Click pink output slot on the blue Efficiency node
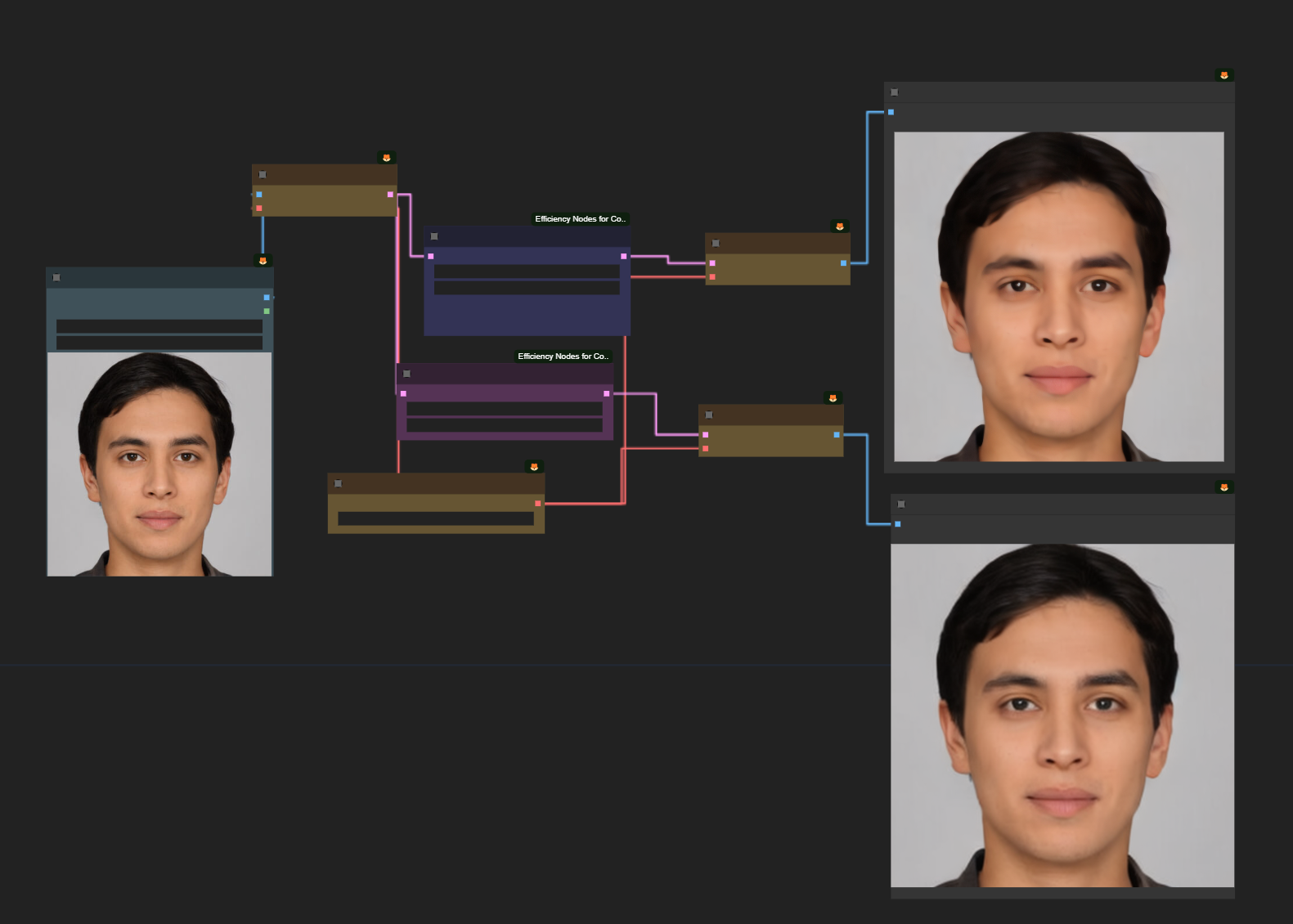1293x924 pixels. [624, 257]
